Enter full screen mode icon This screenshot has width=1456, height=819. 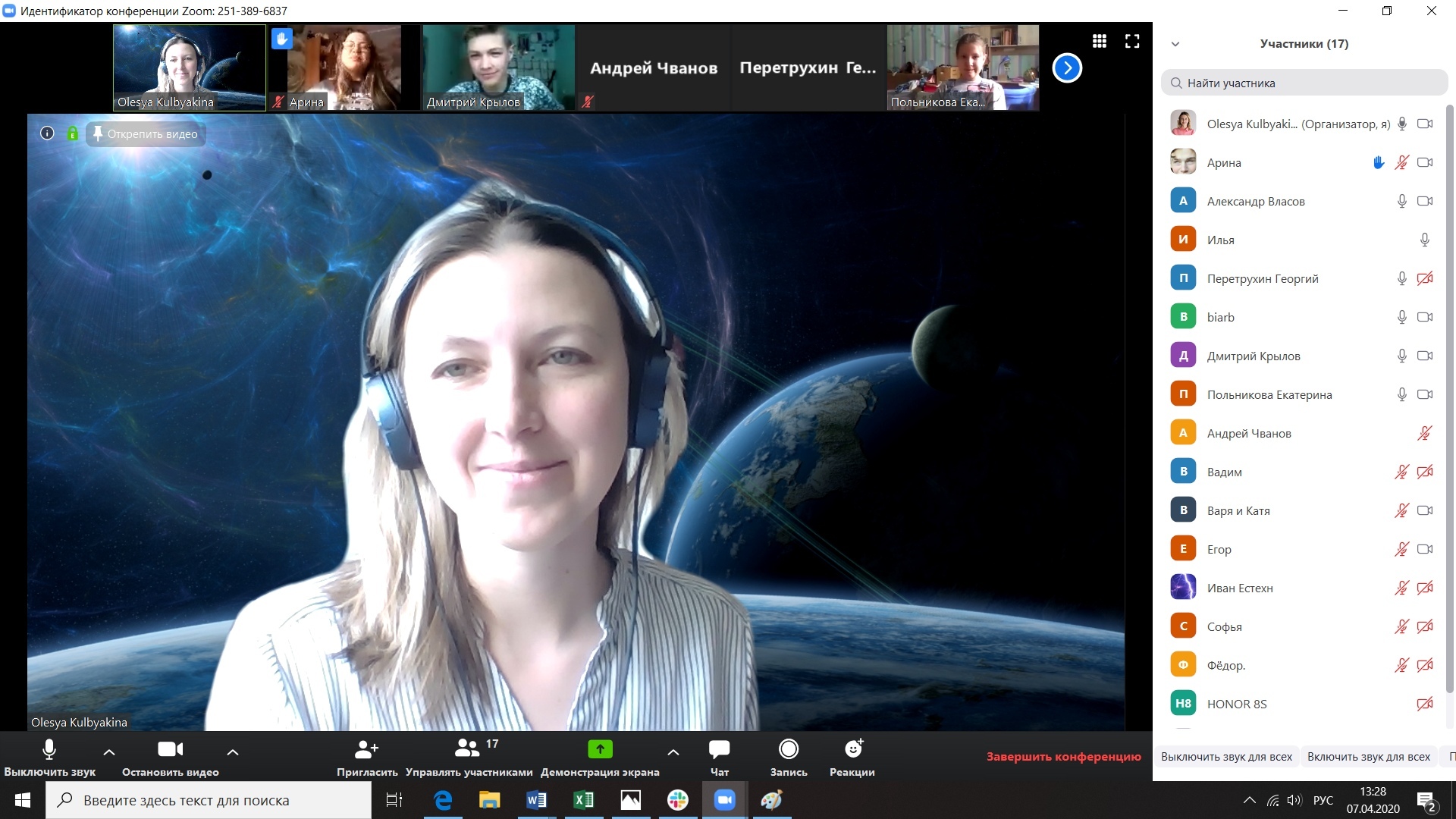[x=1132, y=41]
